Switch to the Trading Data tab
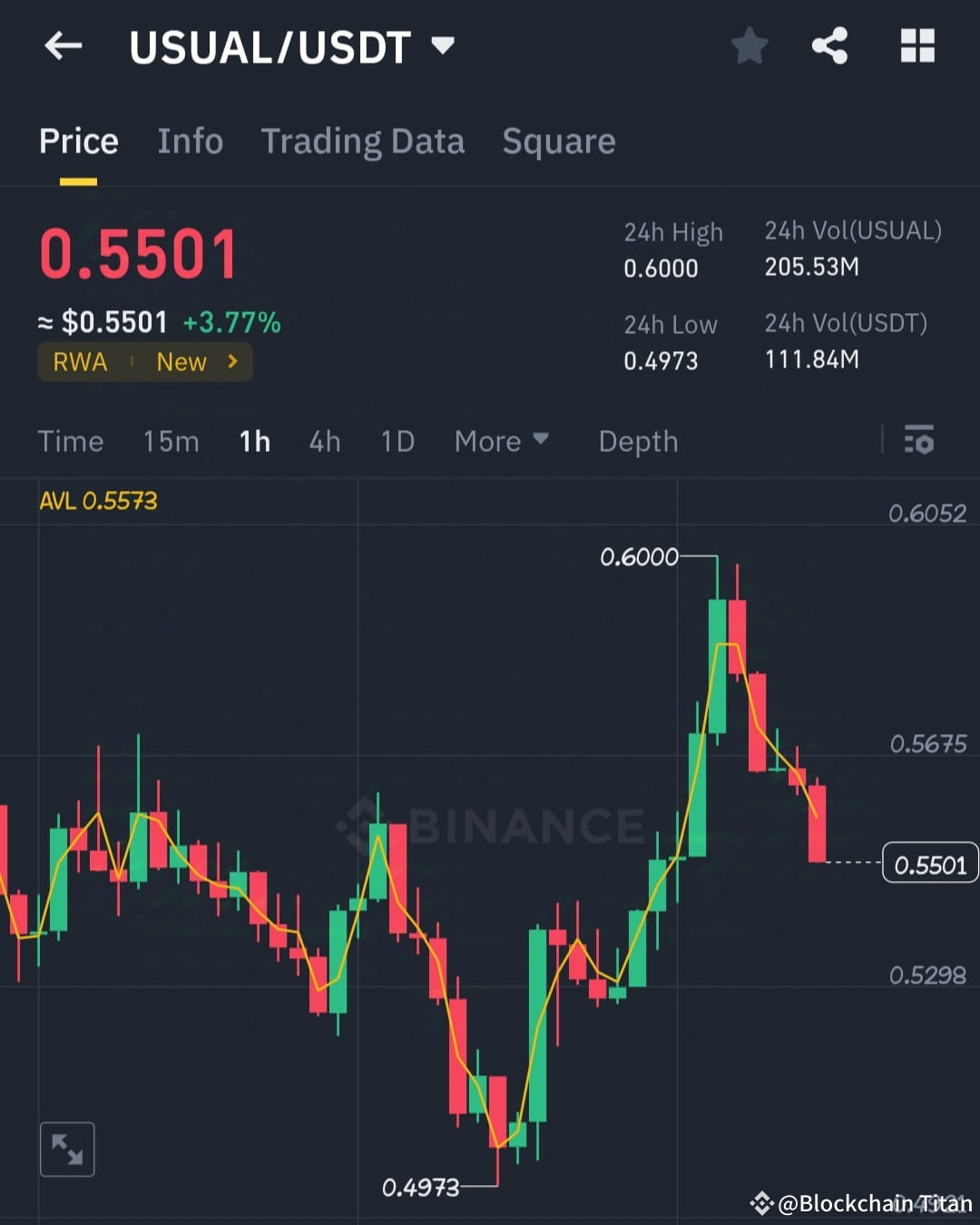The image size is (980, 1225). [363, 142]
